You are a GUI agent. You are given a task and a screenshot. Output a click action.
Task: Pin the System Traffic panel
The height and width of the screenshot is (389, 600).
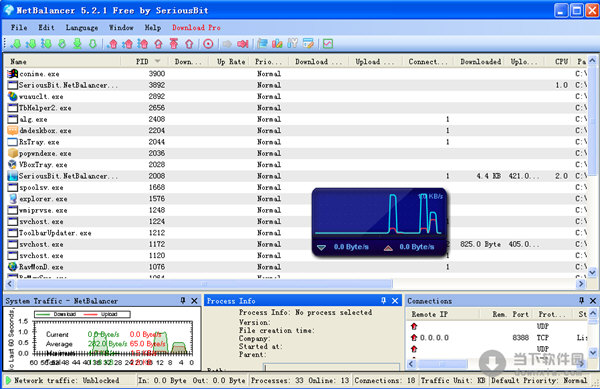(183, 301)
